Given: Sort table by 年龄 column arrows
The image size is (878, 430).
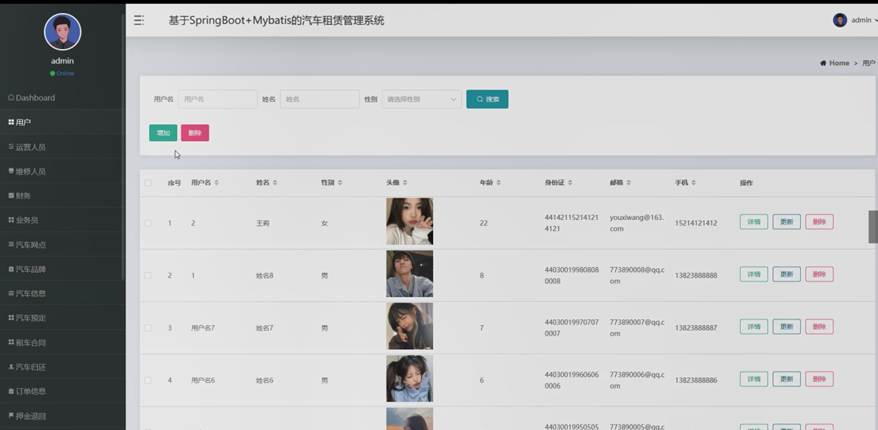Looking at the screenshot, I should click(498, 183).
